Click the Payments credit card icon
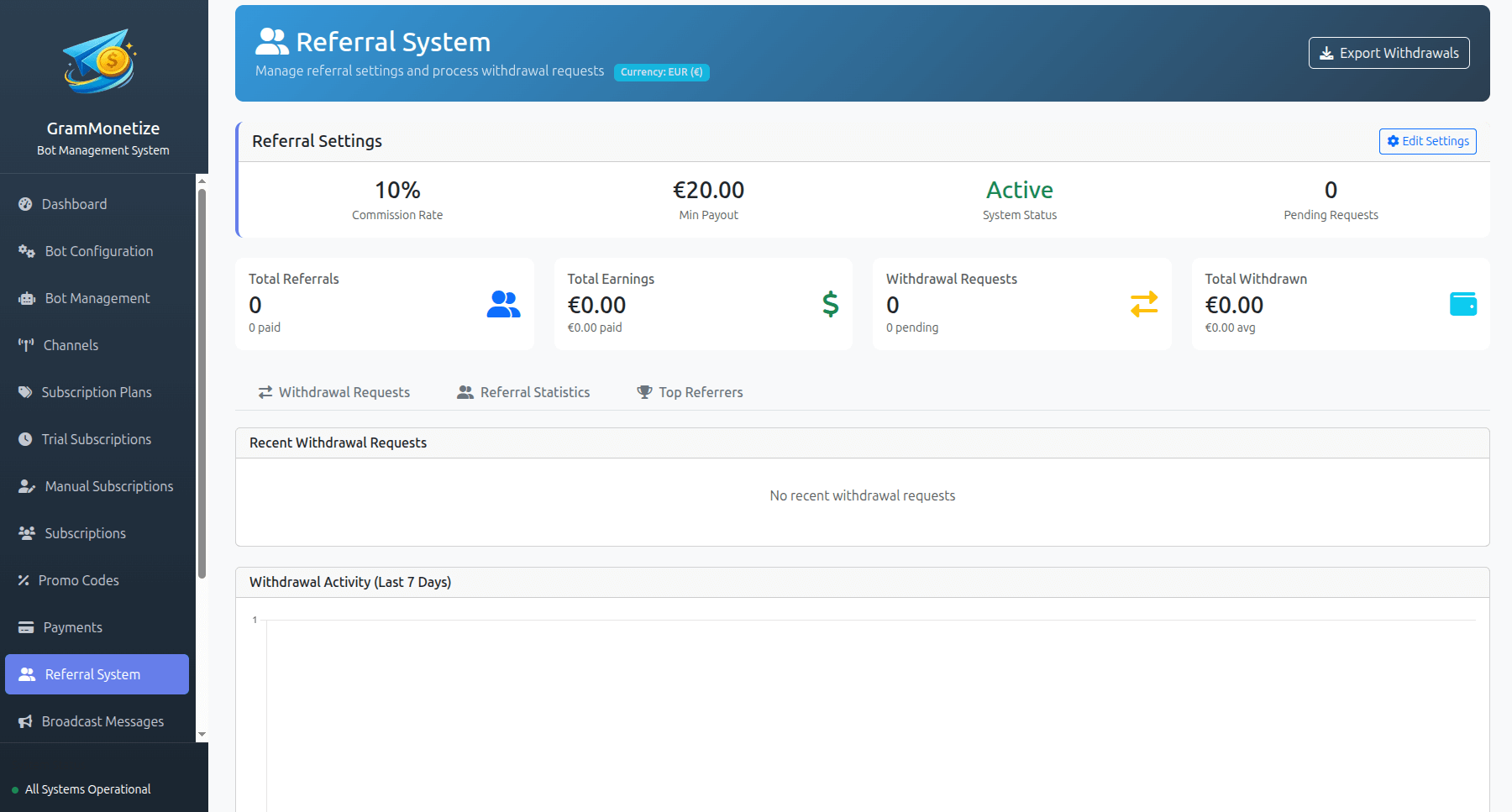Image resolution: width=1512 pixels, height=812 pixels. [24, 627]
